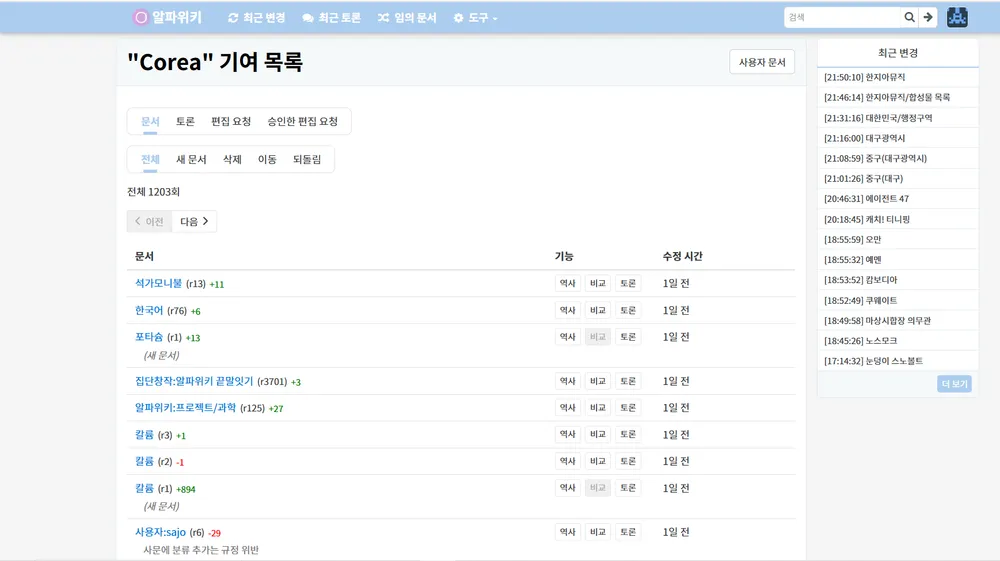Switch to the 토론 tab
Image resolution: width=1000 pixels, height=561 pixels.
(186, 121)
